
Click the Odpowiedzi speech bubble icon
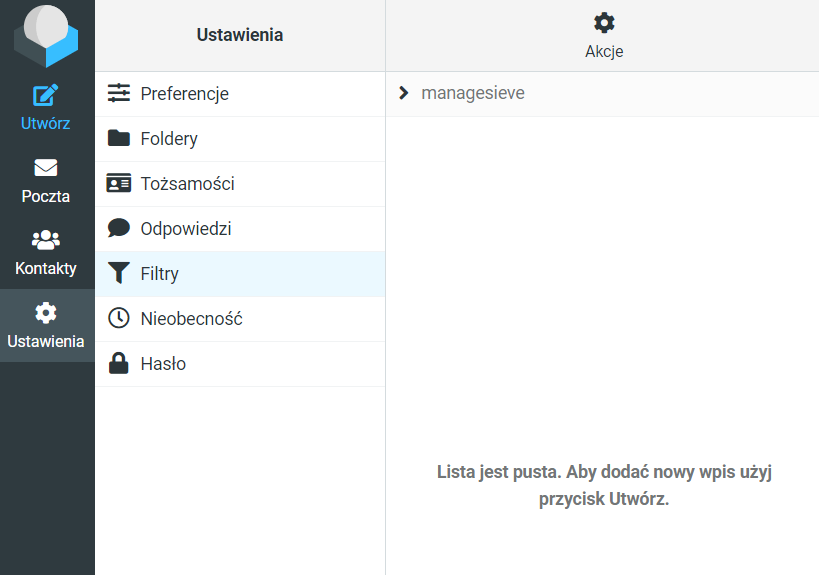pos(119,228)
